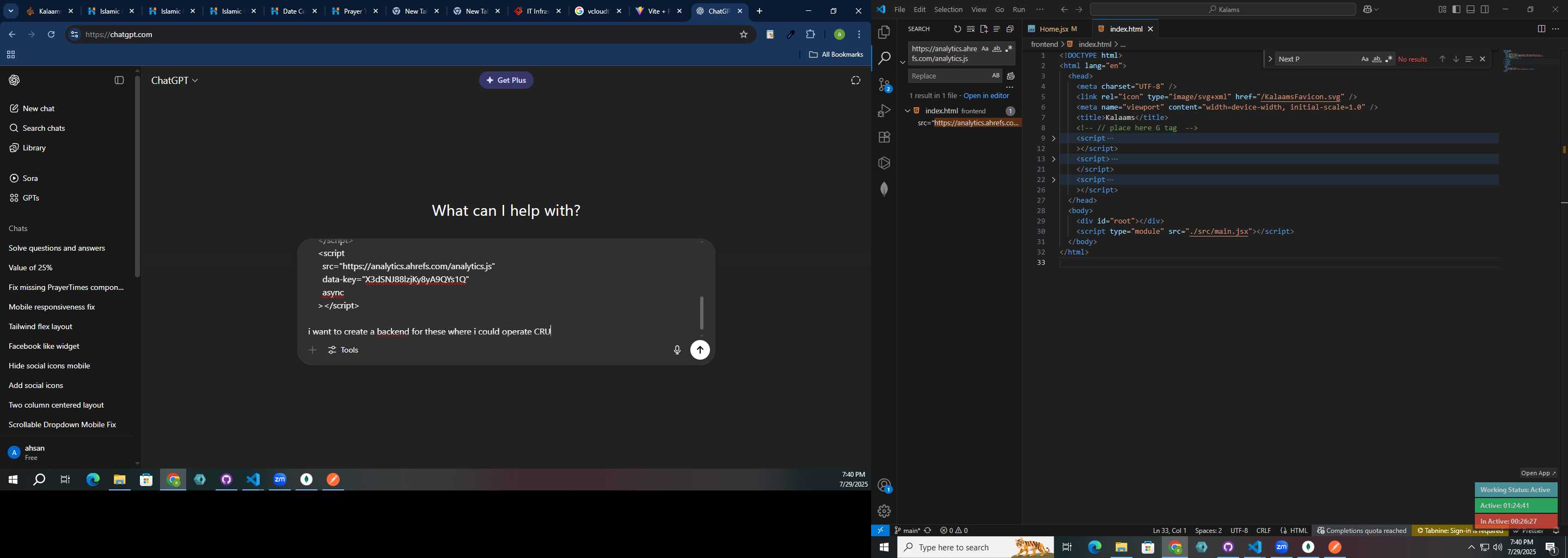Open new search editor icon

click(x=984, y=29)
